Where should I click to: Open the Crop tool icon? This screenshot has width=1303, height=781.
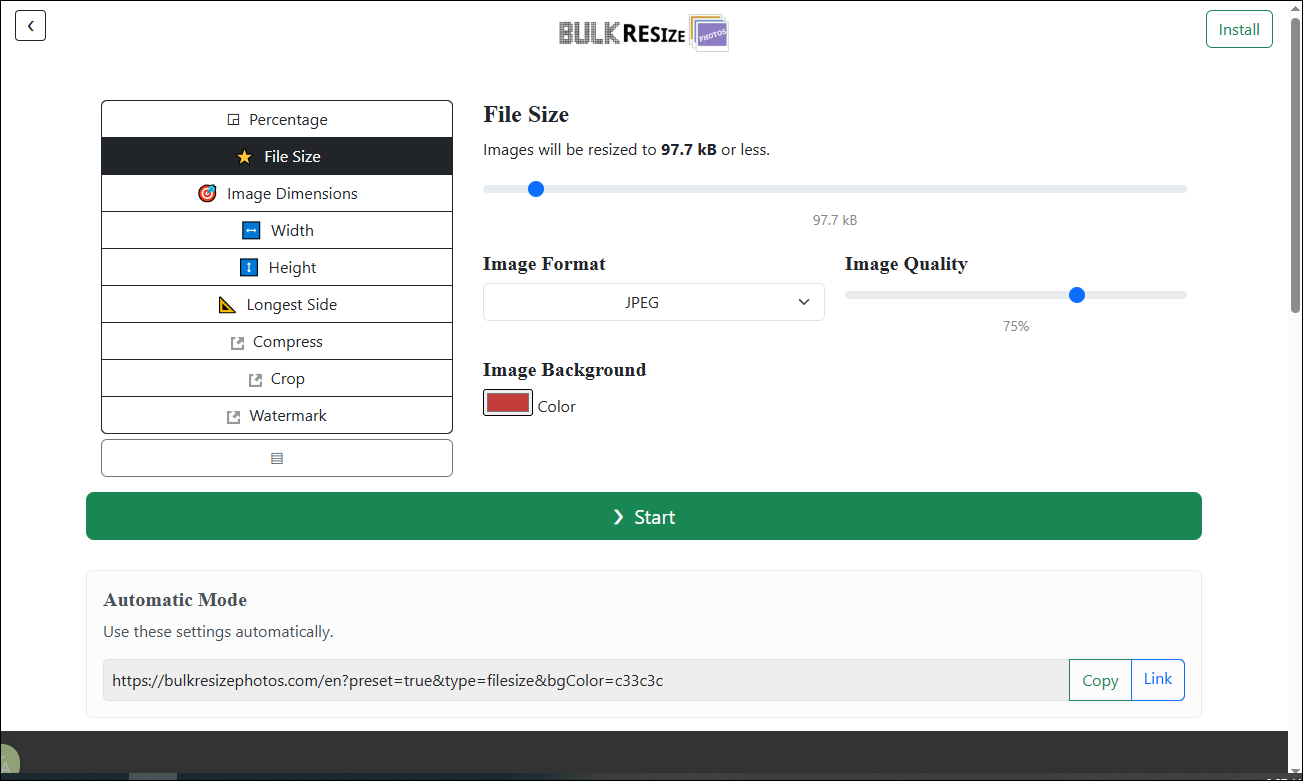pos(258,378)
